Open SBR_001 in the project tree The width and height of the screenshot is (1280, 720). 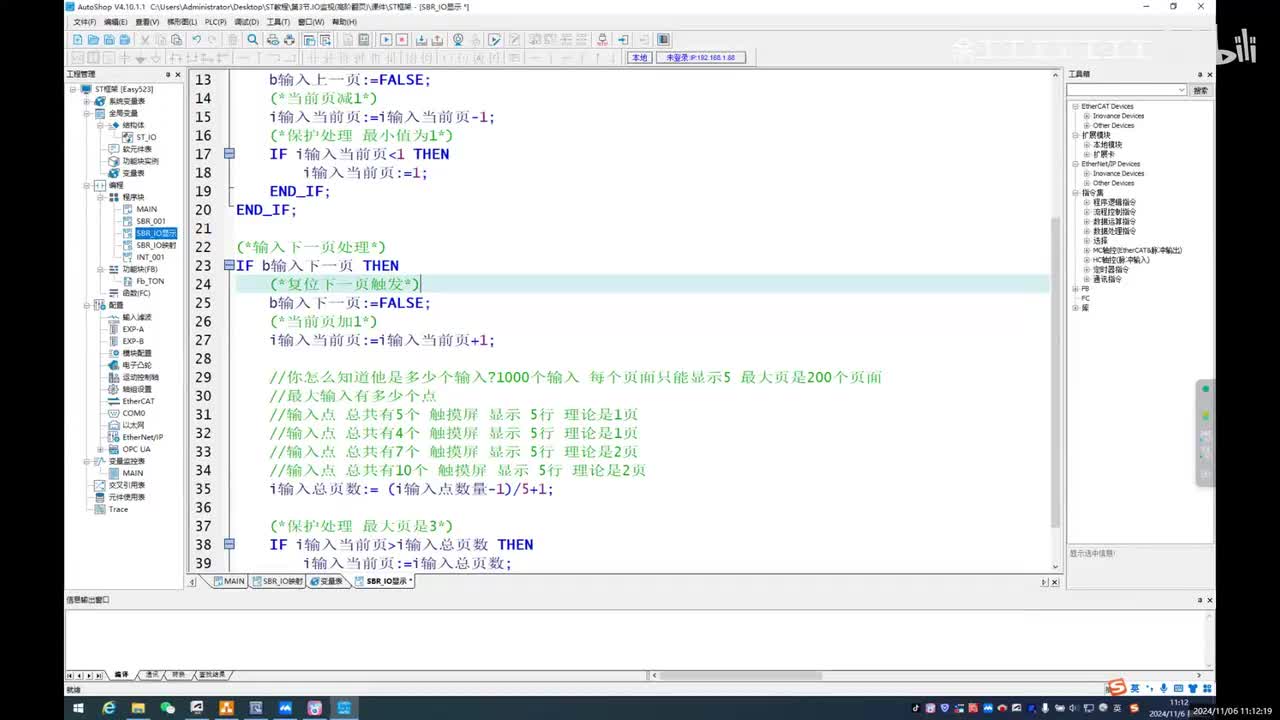pyautogui.click(x=151, y=221)
